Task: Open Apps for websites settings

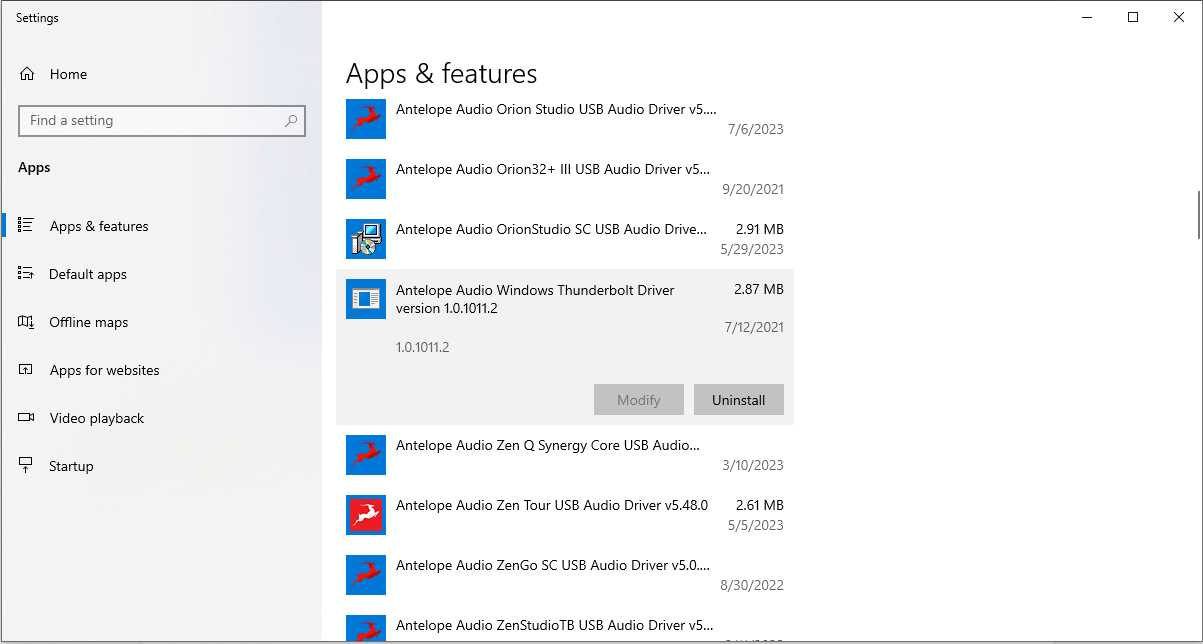Action: tap(161, 370)
